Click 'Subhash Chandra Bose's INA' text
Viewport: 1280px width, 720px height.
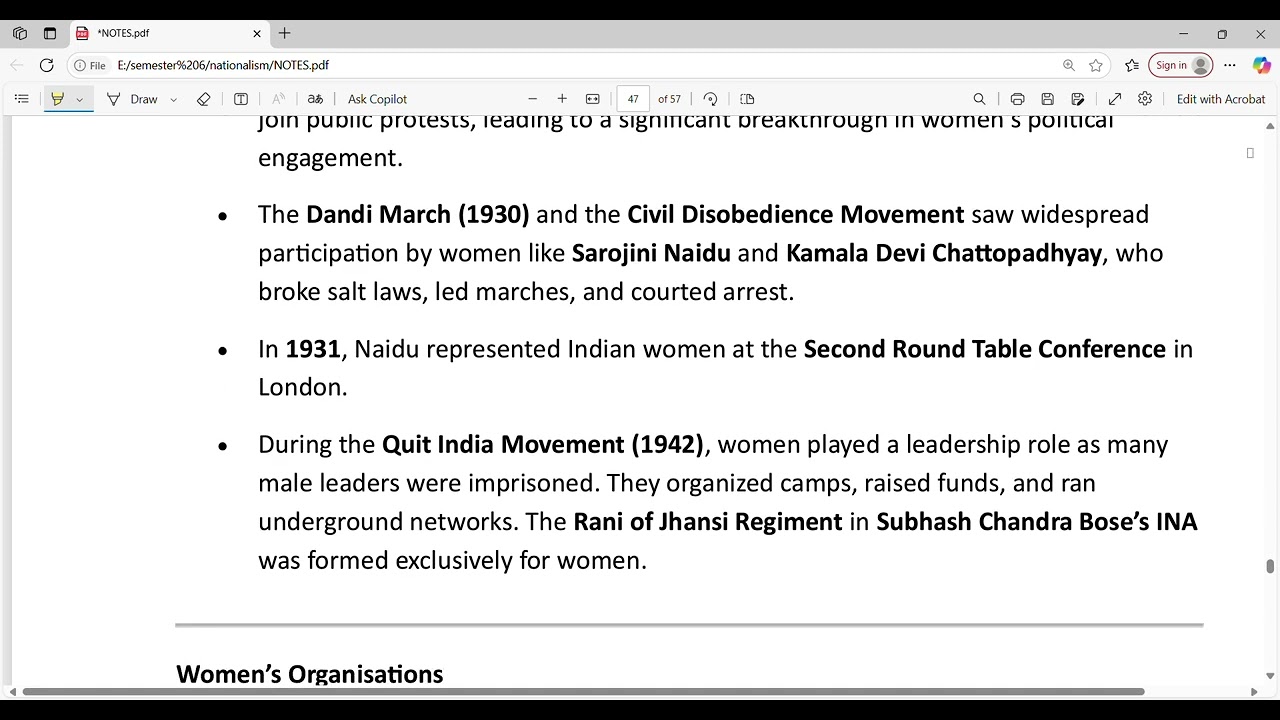[x=1037, y=522]
